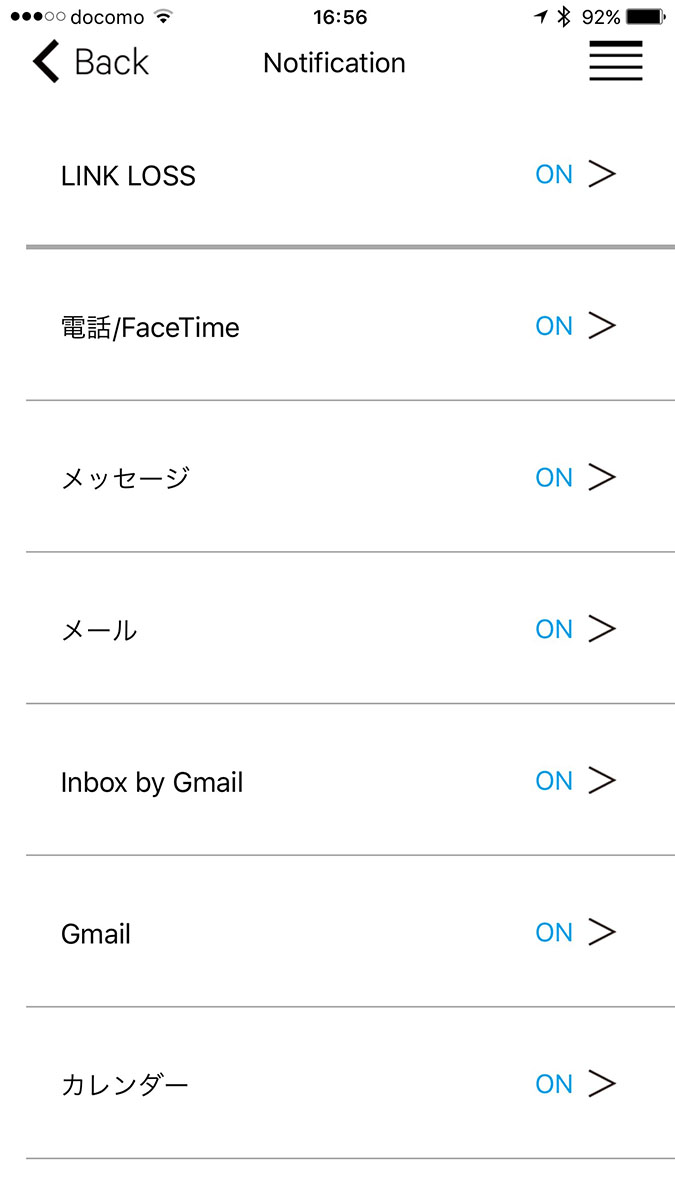Open the hamburger menu
Screen dimensions: 675x1200
pyautogui.click(x=615, y=61)
